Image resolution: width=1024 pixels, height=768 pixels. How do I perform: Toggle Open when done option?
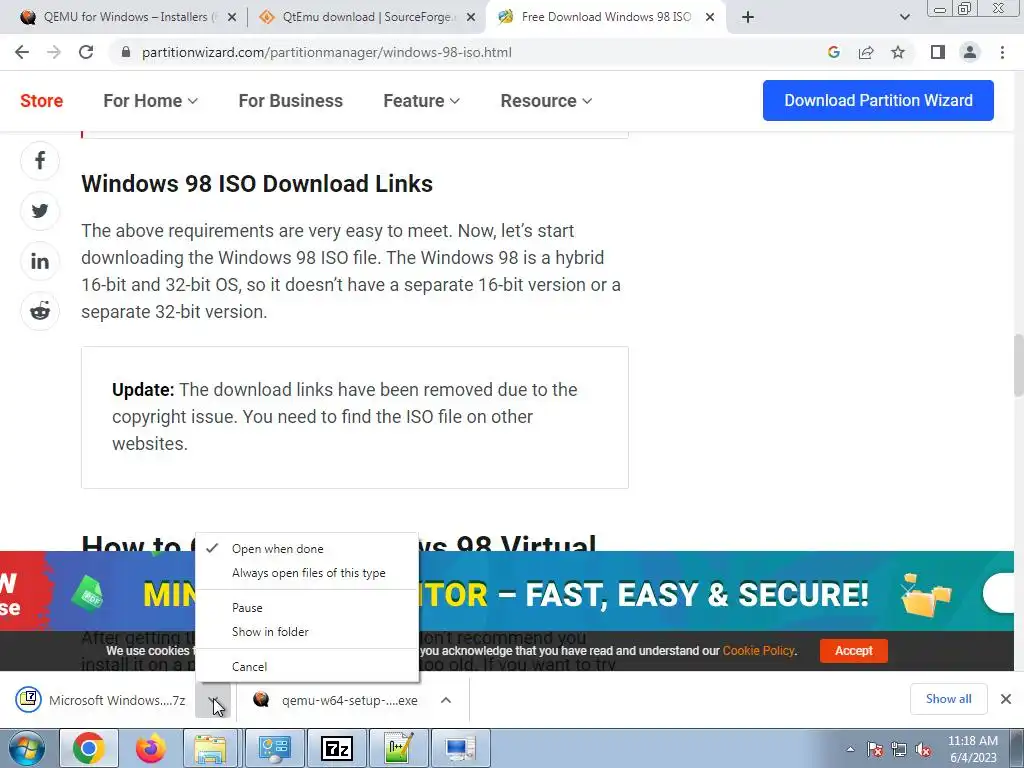(x=307, y=549)
